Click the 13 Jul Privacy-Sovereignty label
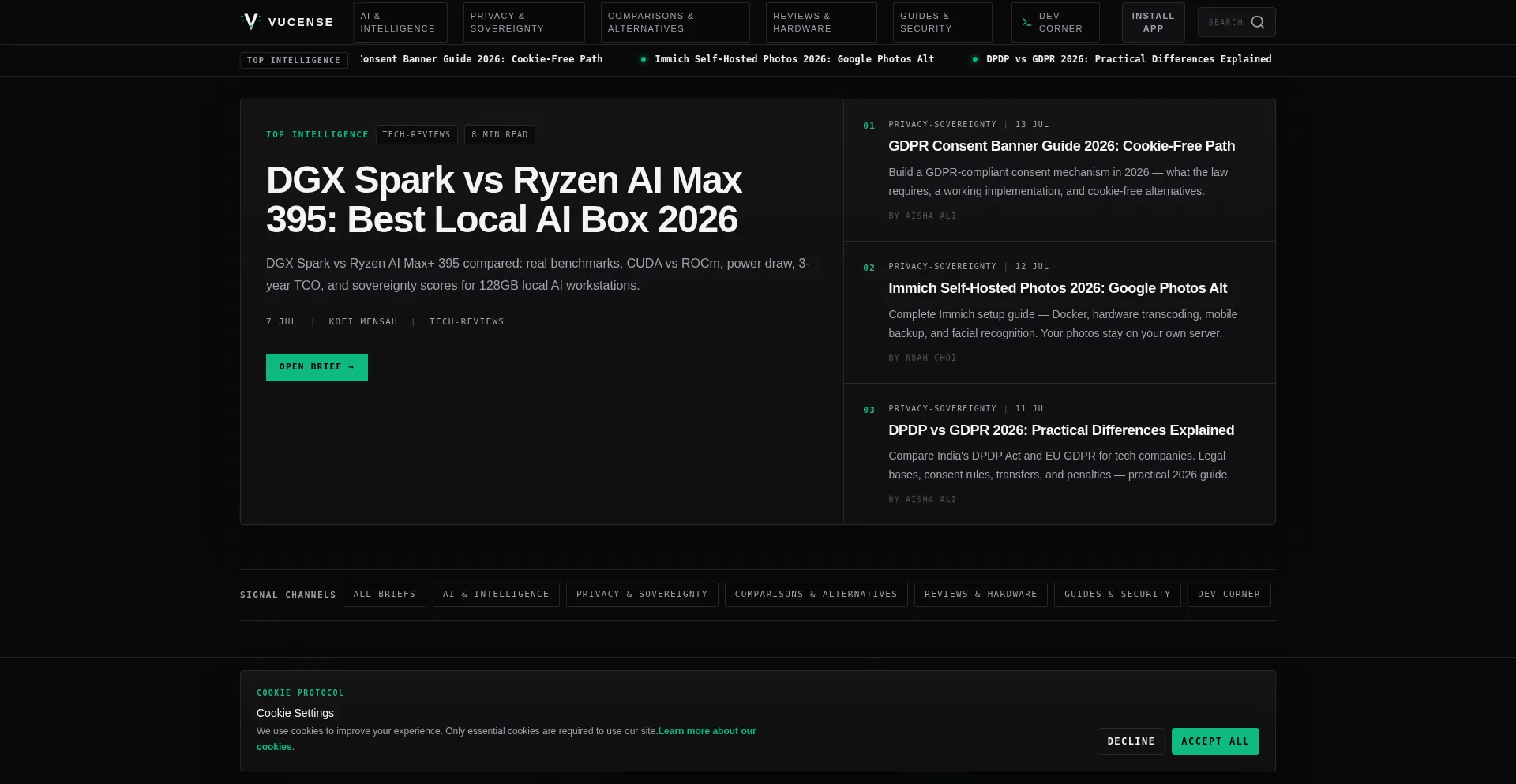This screenshot has width=1516, height=784. tap(968, 124)
